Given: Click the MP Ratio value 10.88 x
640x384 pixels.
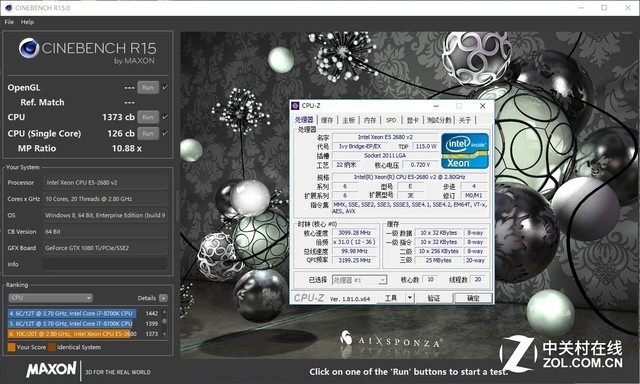Looking at the screenshot, I should pos(127,149).
